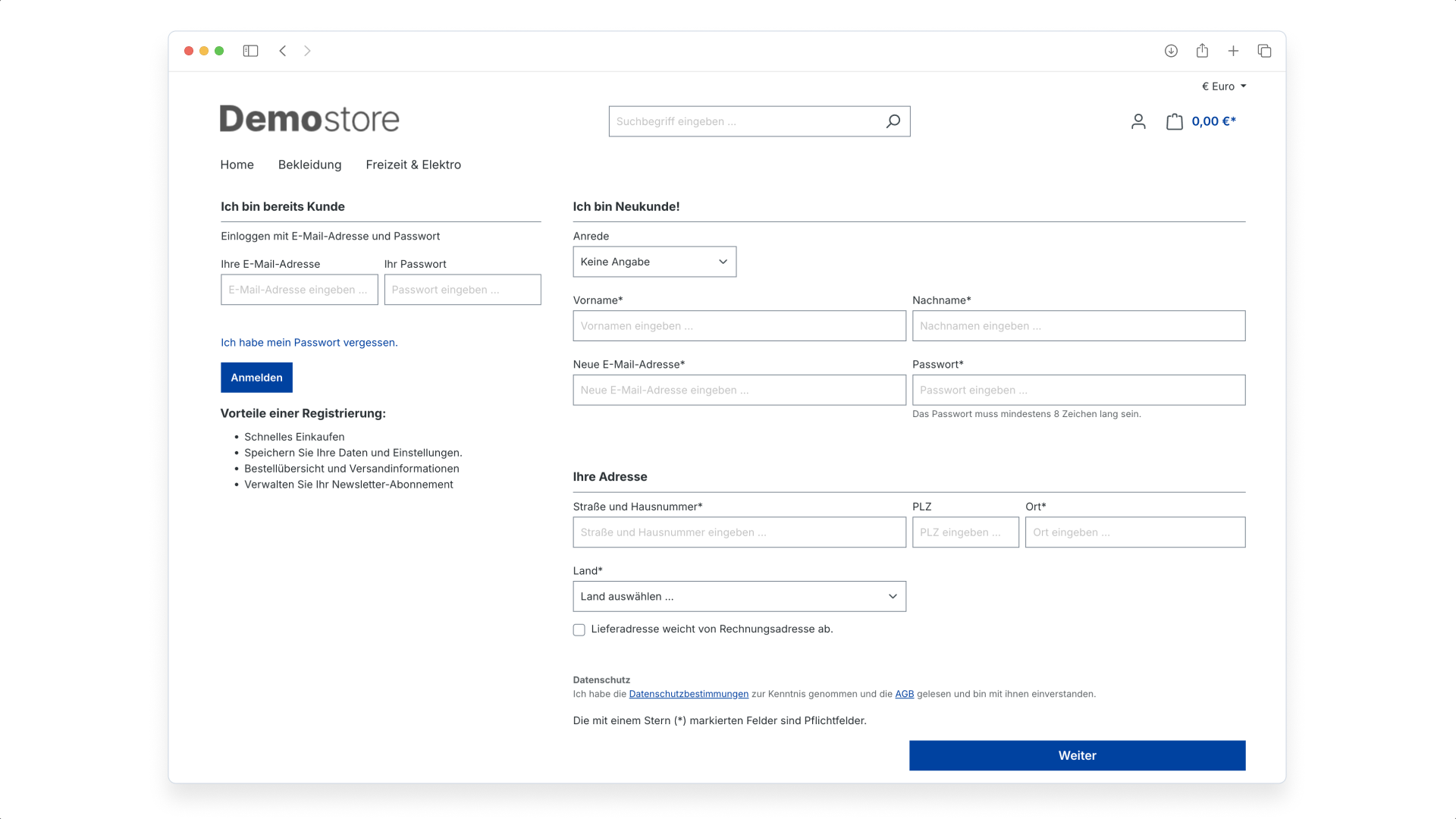
Task: Click the browser back navigation arrow
Action: [x=283, y=51]
